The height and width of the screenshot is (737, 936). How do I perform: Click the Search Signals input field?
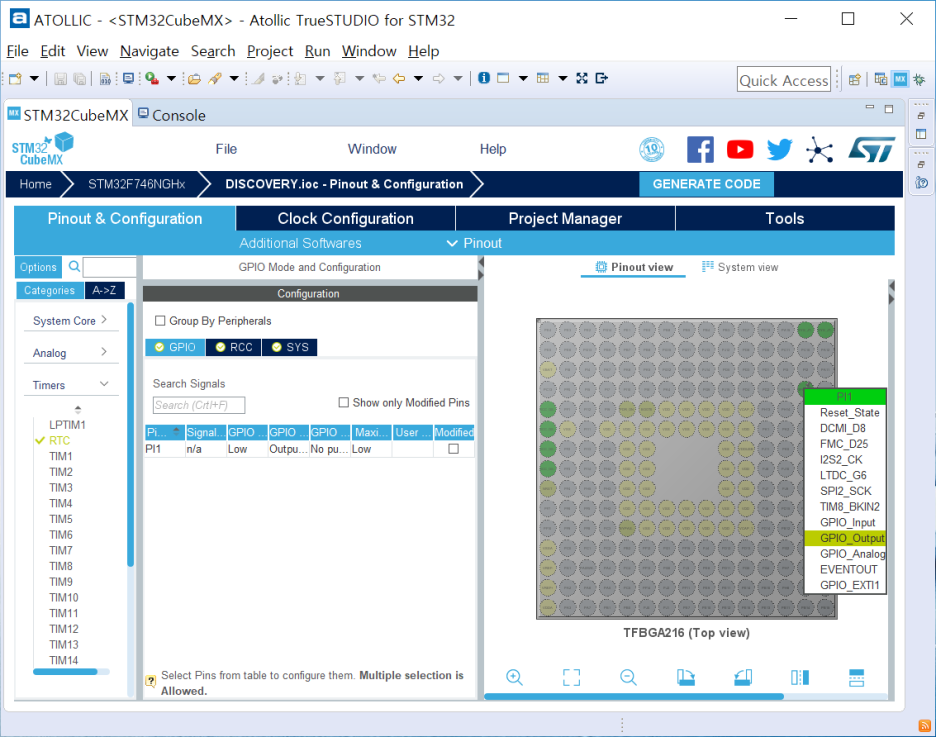pos(199,405)
